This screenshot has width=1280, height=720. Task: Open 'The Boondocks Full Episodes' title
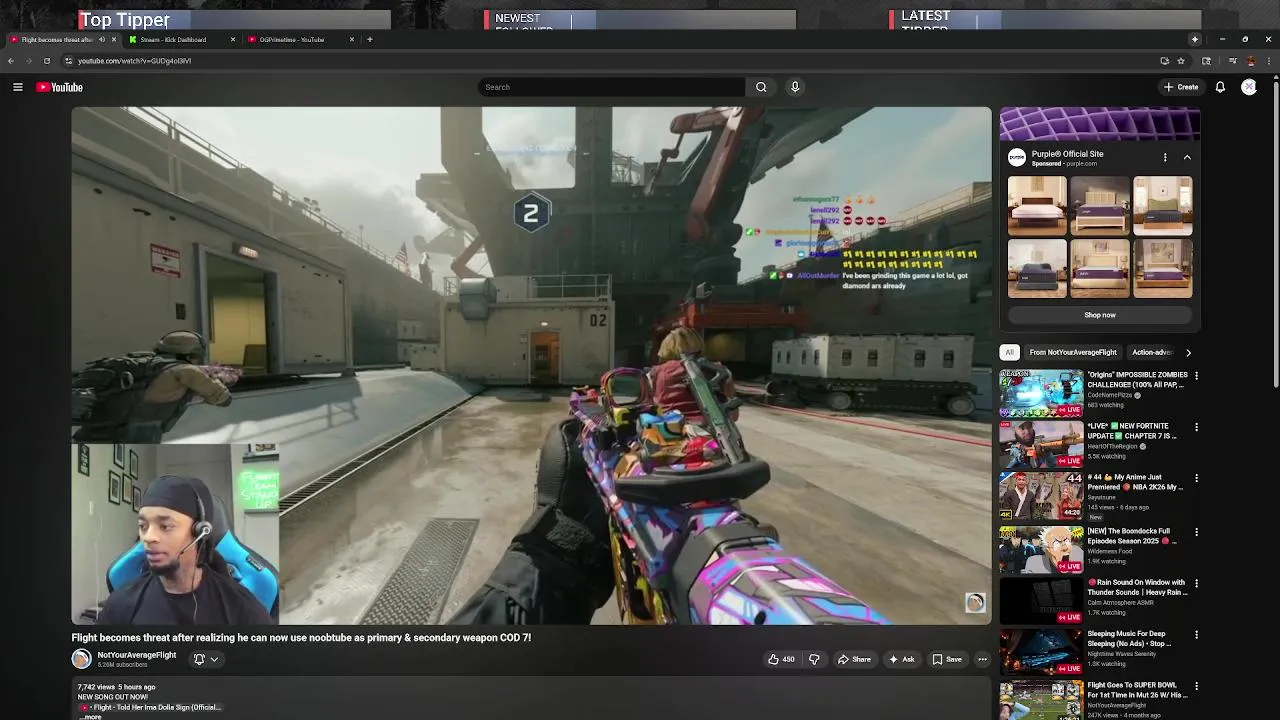coord(1131,536)
